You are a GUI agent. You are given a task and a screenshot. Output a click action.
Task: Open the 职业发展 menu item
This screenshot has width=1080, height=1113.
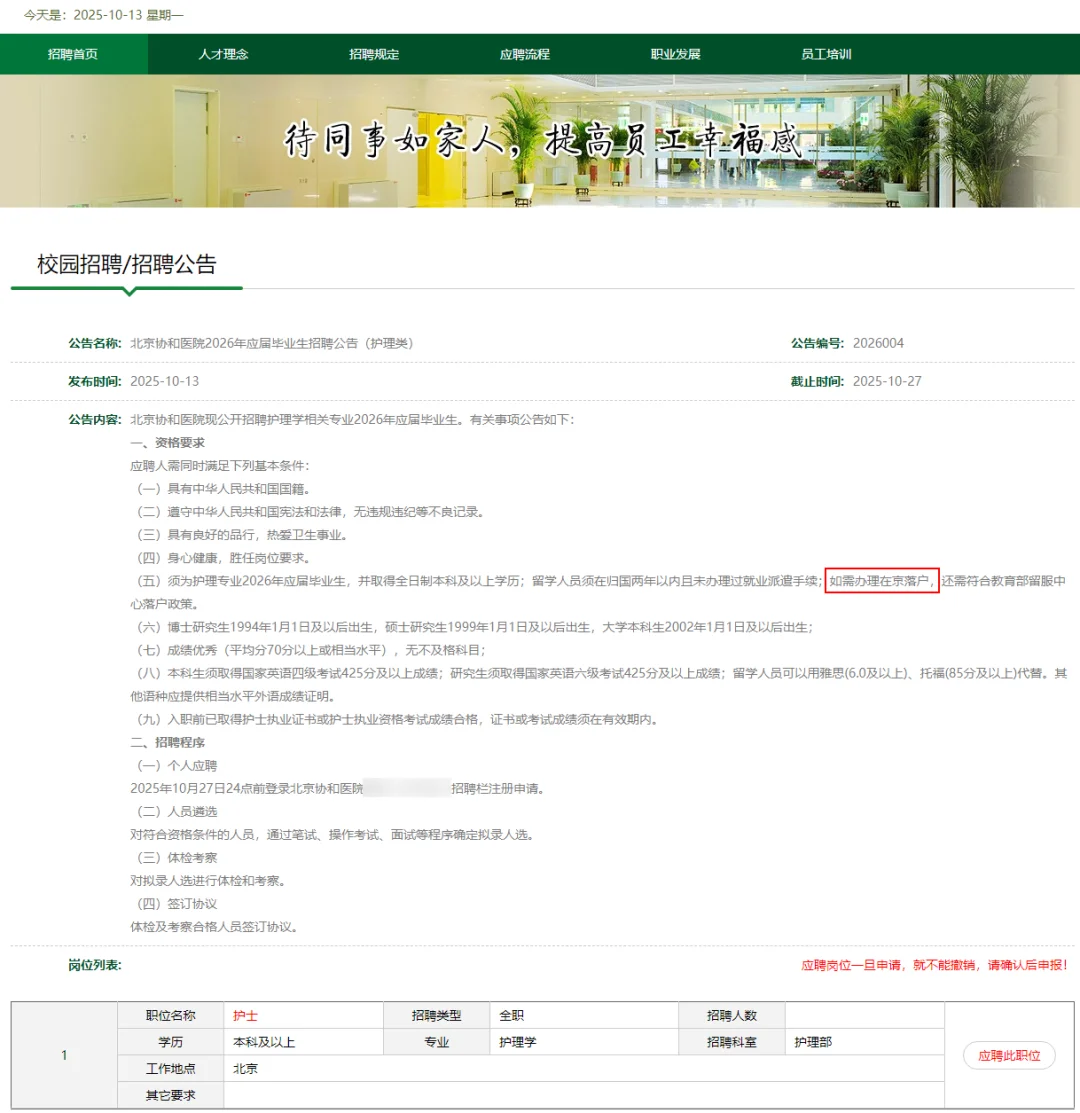676,54
